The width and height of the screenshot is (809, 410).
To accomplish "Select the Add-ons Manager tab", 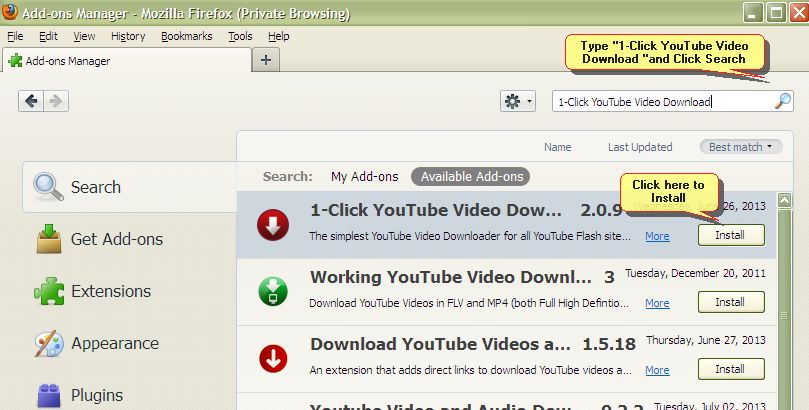I will pos(126,61).
